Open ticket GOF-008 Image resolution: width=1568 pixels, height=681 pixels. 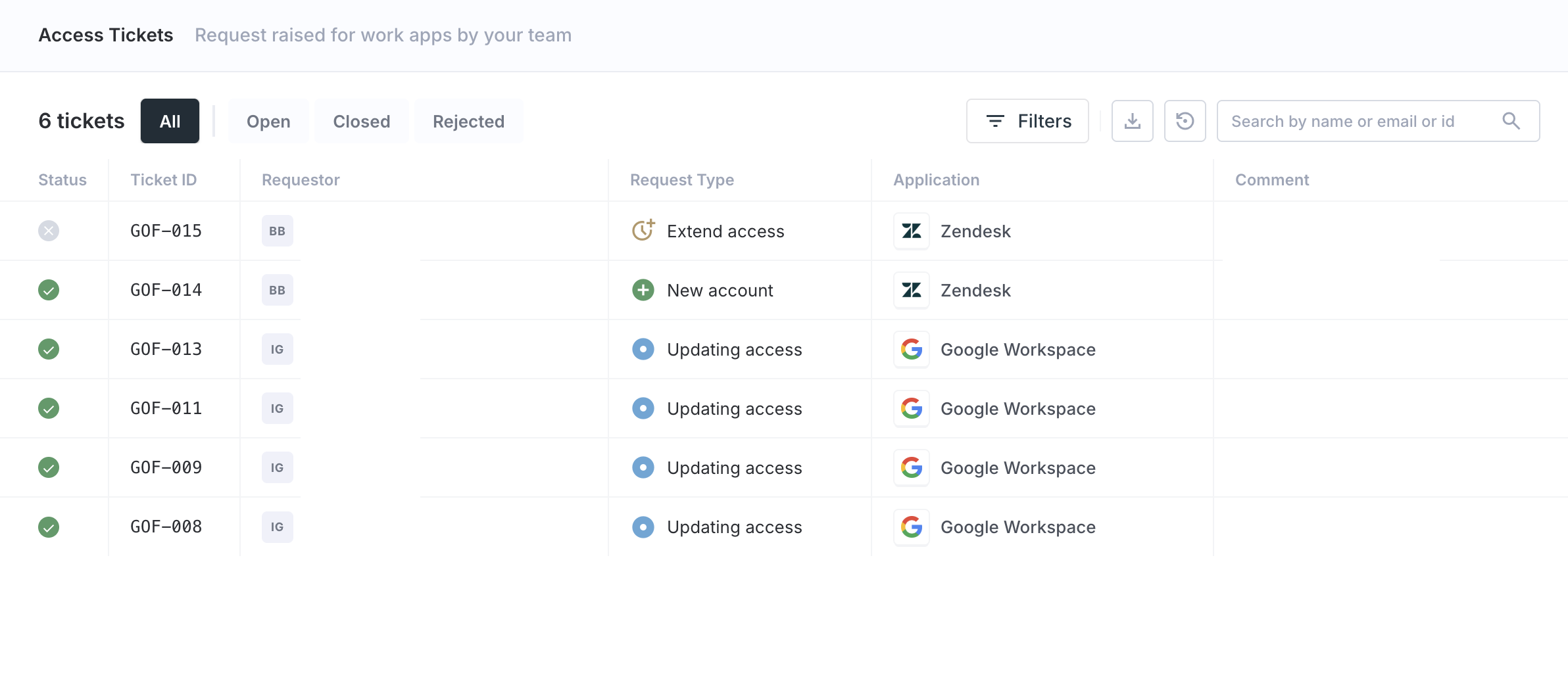(166, 527)
